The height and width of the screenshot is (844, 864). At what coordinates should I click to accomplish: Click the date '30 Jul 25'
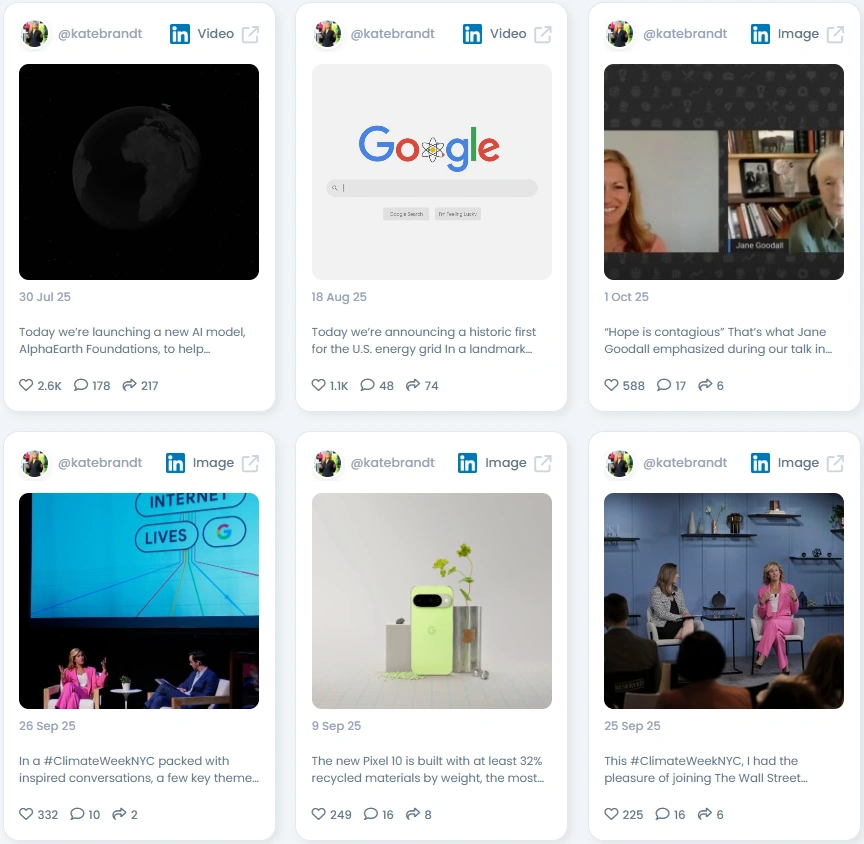pyautogui.click(x=45, y=297)
